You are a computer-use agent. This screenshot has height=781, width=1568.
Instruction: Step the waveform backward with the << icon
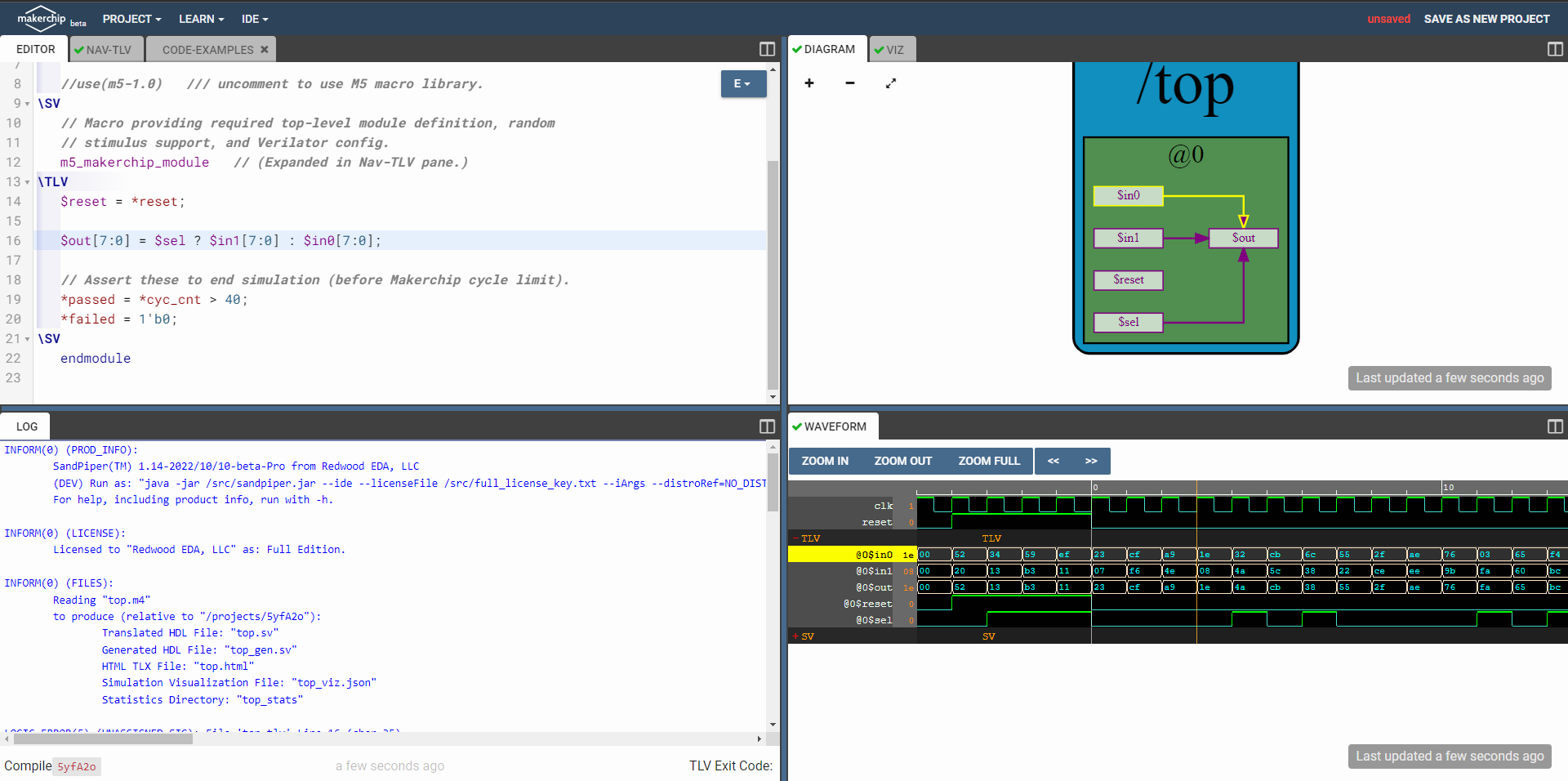point(1053,461)
